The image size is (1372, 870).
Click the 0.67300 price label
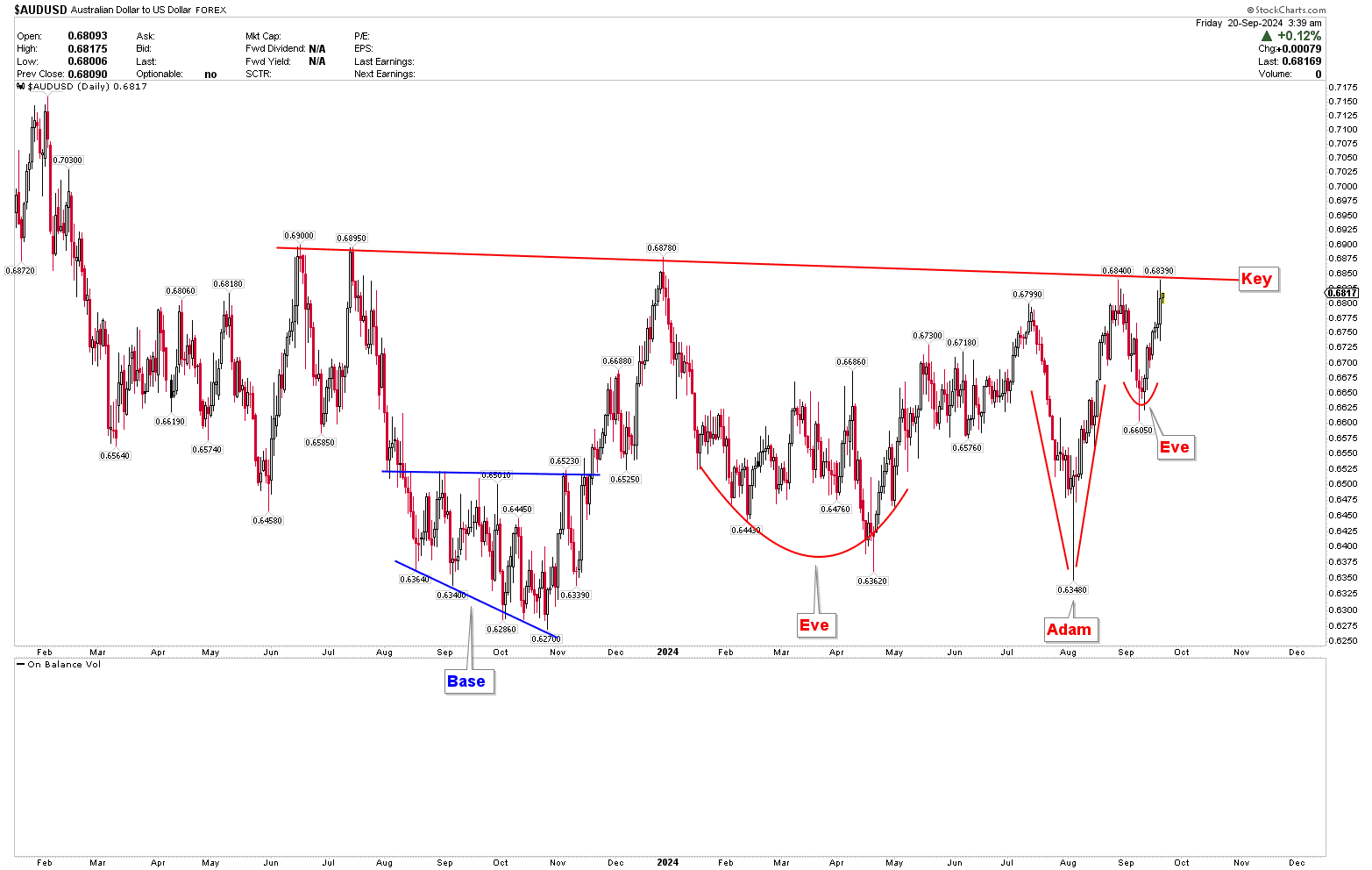click(x=928, y=336)
